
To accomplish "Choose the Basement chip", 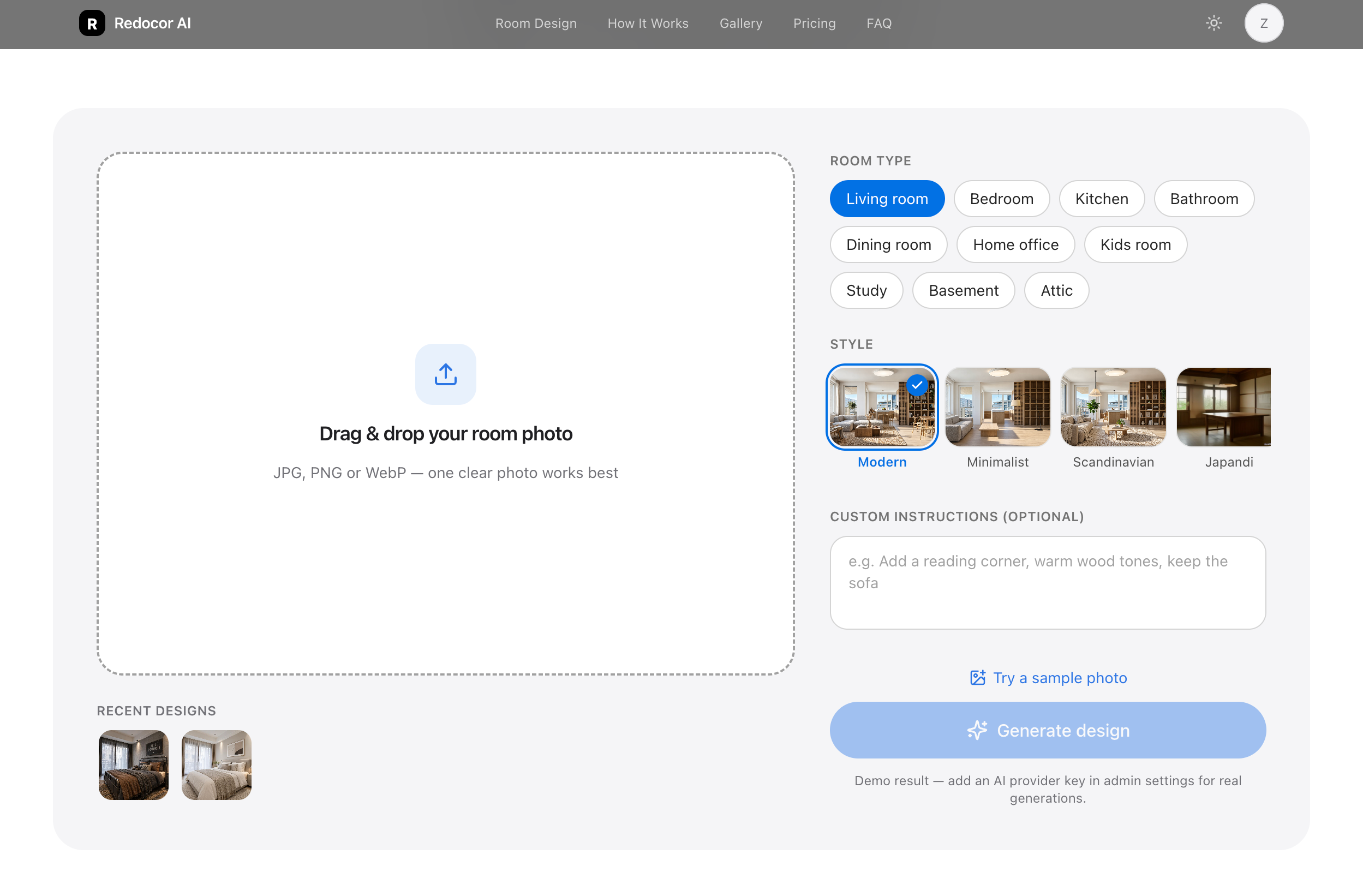I will click(x=963, y=290).
